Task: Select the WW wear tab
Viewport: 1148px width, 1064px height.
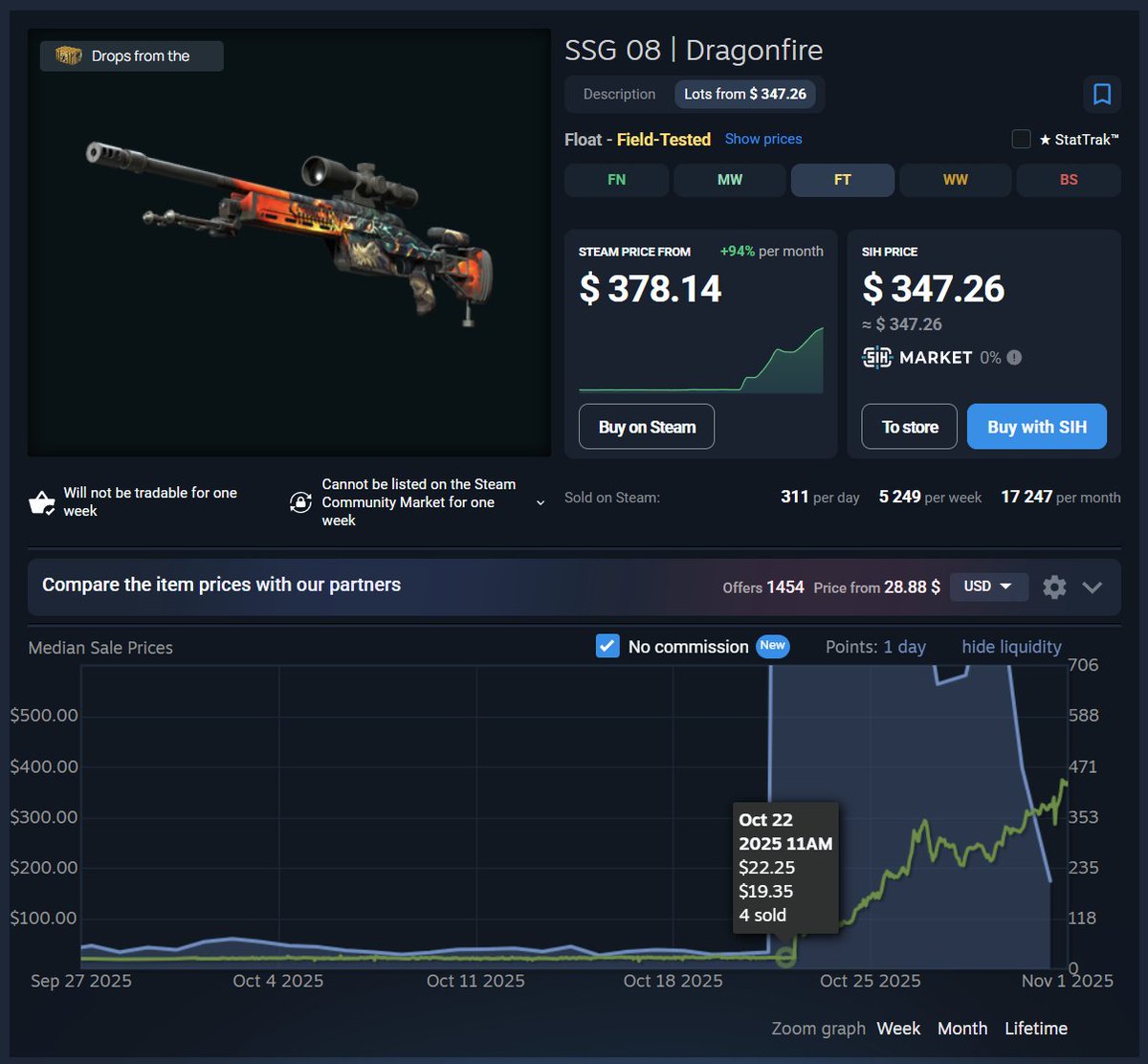Action: tap(955, 180)
